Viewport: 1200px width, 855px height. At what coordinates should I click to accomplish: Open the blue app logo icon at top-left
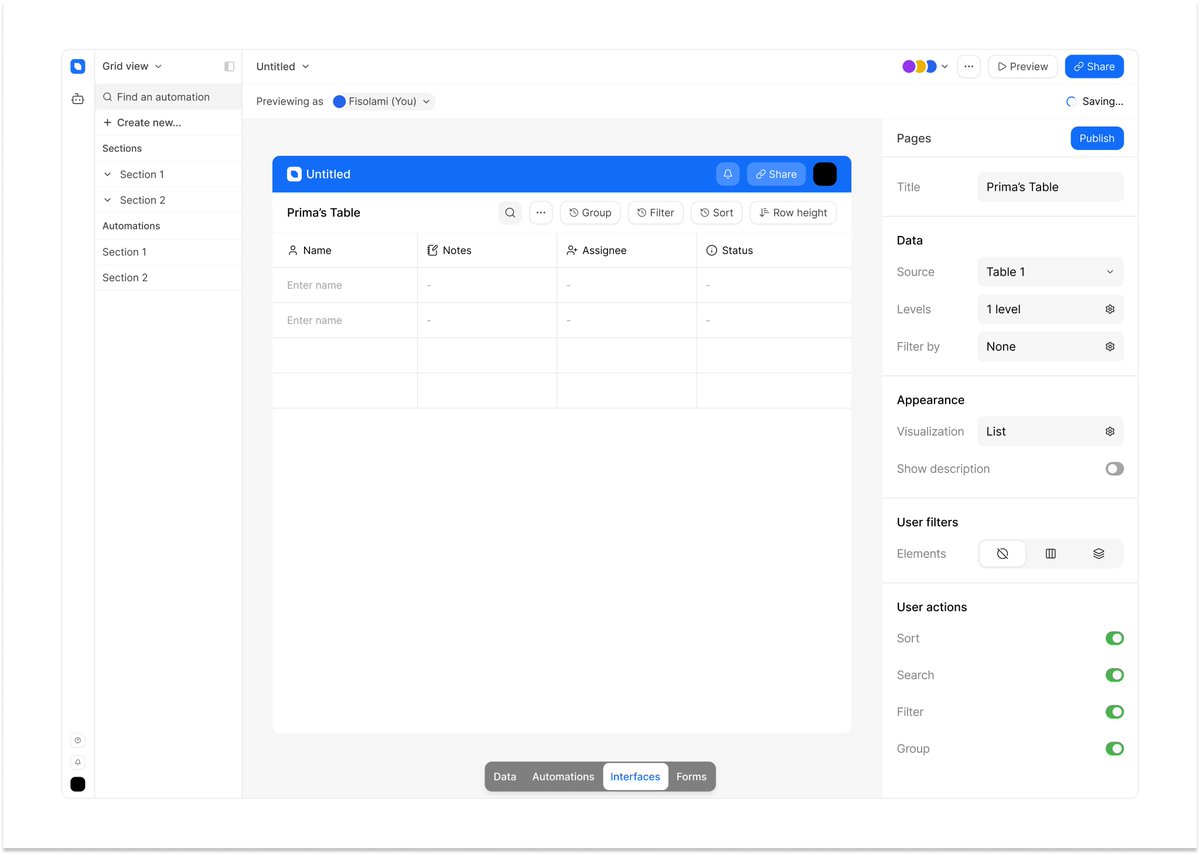click(78, 67)
